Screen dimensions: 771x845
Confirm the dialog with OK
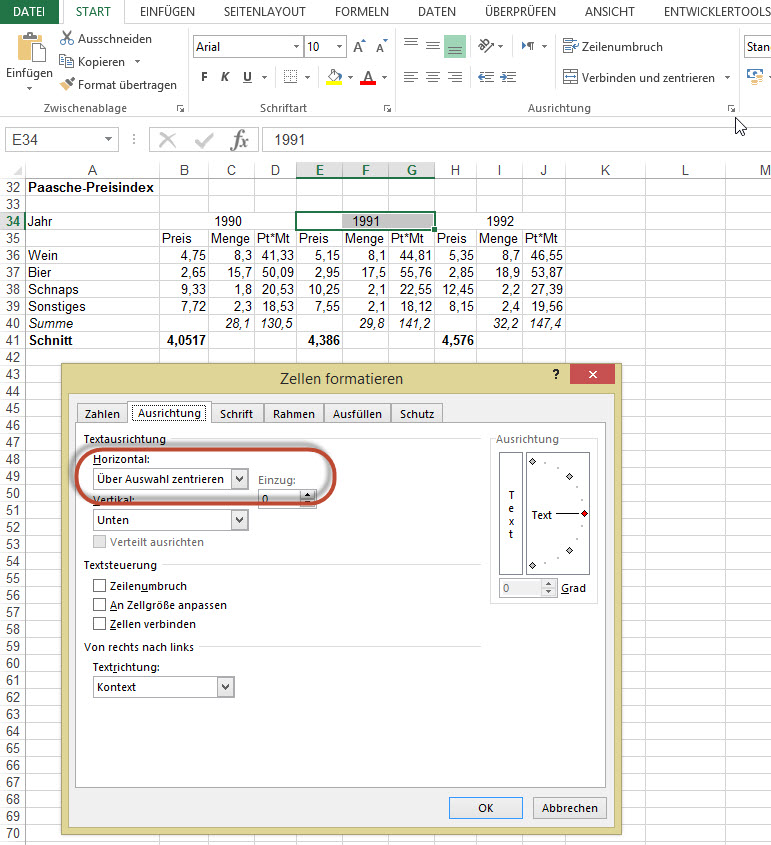coord(485,808)
